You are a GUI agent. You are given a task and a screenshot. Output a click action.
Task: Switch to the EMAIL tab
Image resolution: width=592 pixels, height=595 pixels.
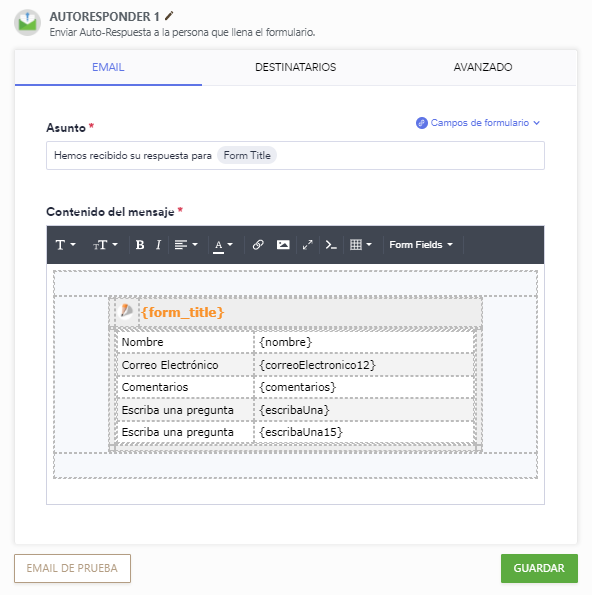pos(108,67)
